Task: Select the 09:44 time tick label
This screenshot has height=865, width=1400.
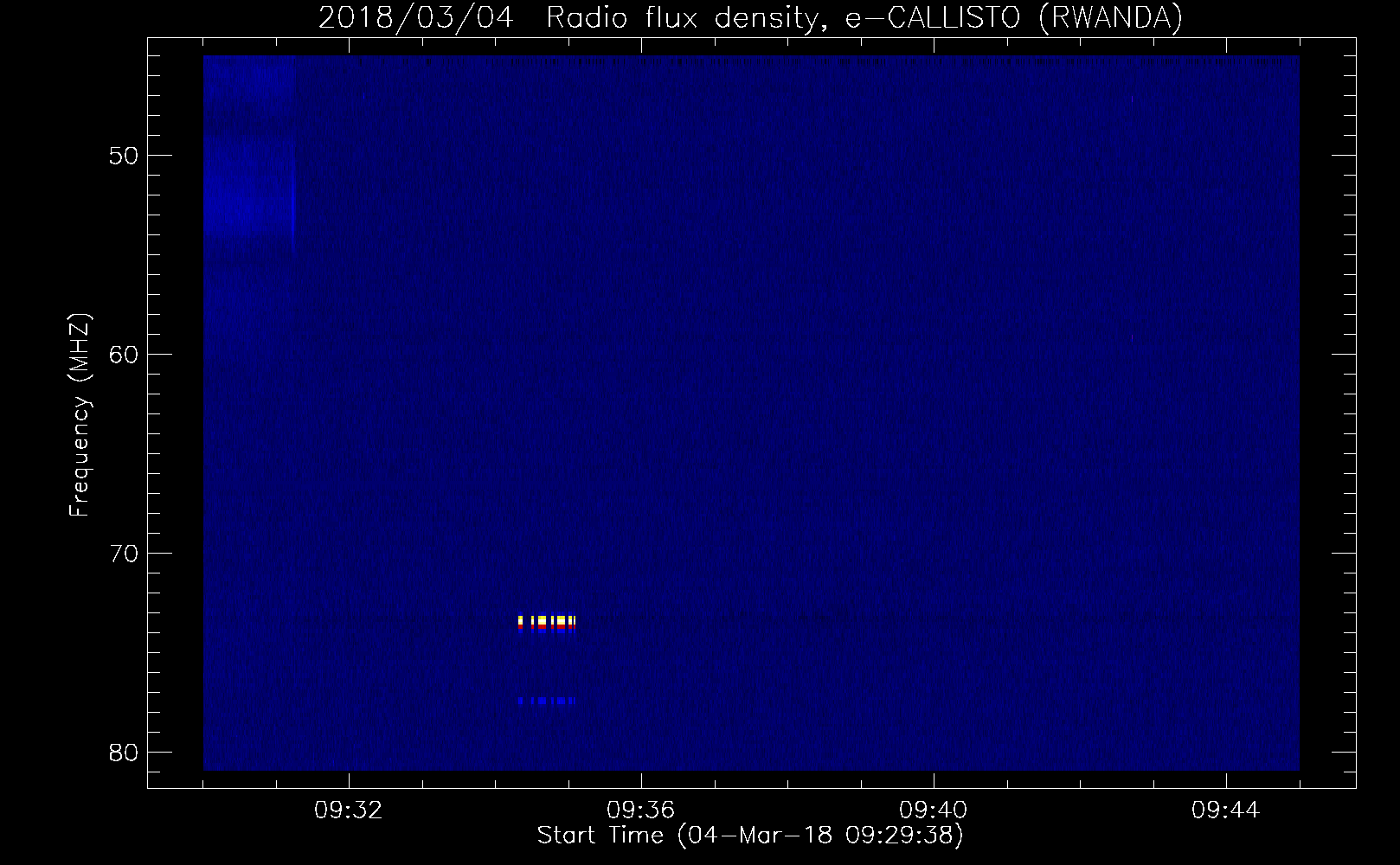Action: click(x=1226, y=811)
